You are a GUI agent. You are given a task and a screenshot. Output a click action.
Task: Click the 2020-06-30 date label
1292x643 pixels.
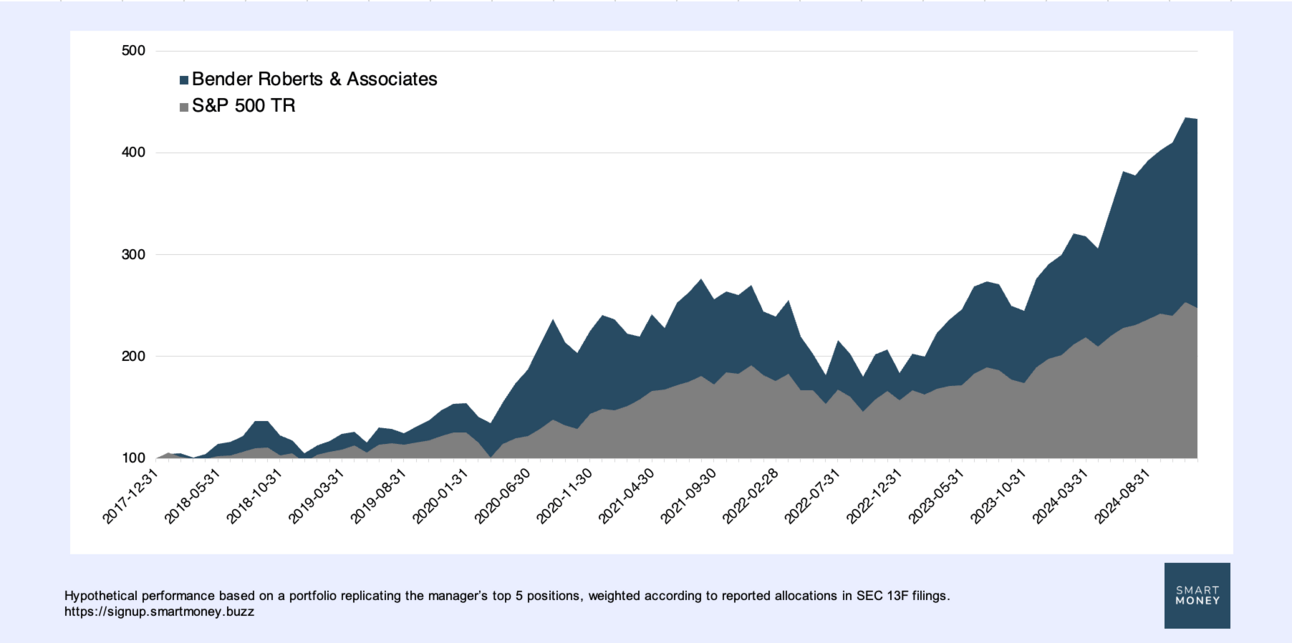[502, 495]
